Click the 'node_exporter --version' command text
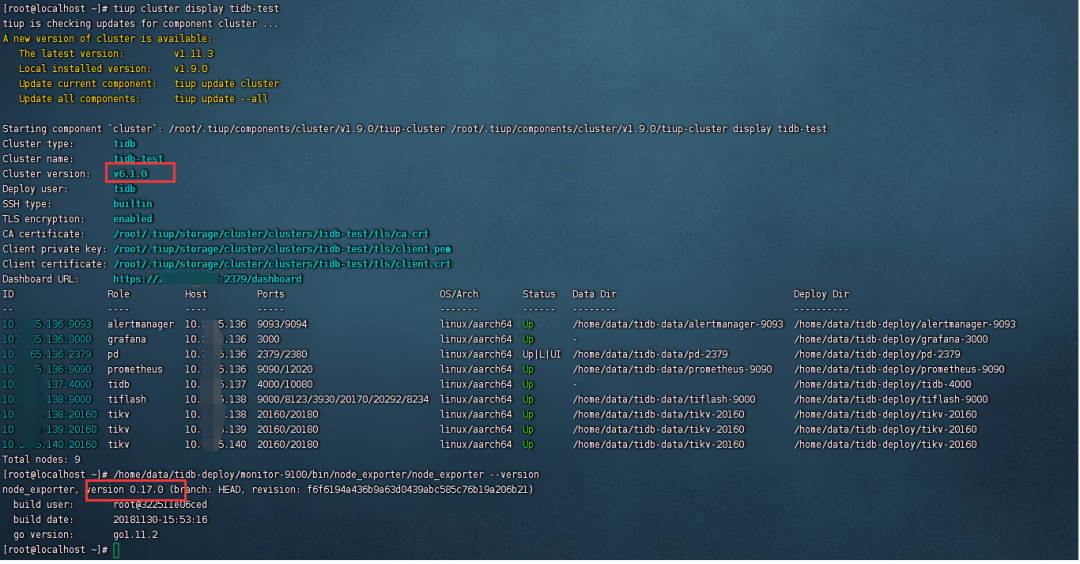Image resolution: width=1080 pixels, height=564 pixels. [326, 475]
